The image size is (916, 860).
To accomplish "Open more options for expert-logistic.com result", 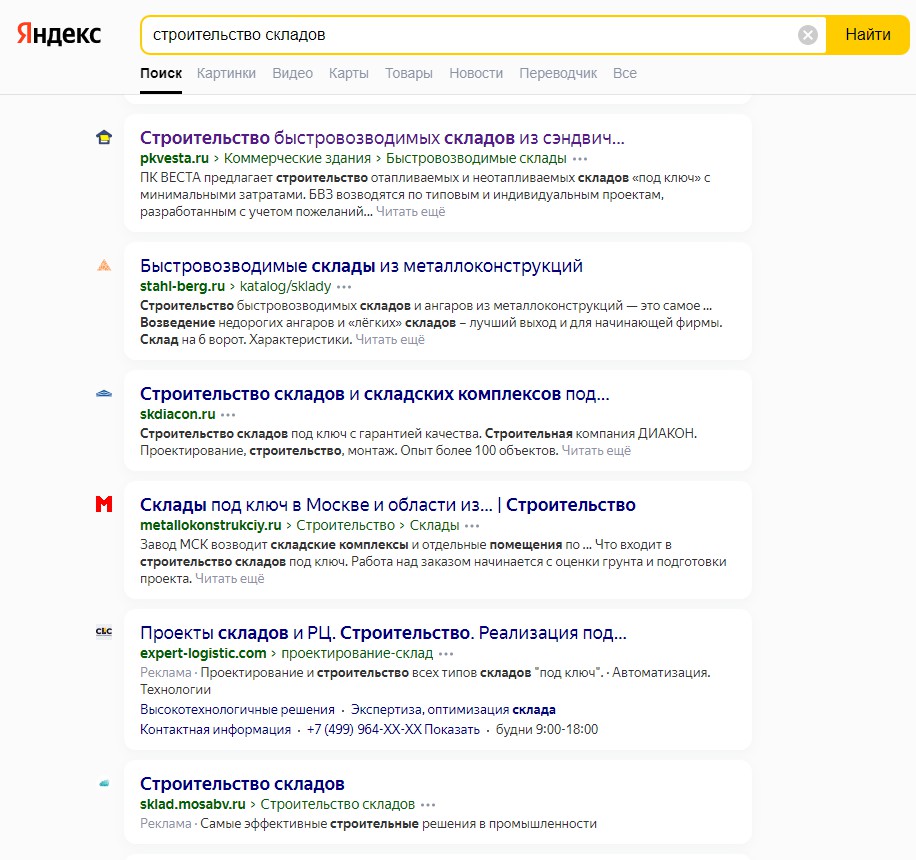I will 446,654.
